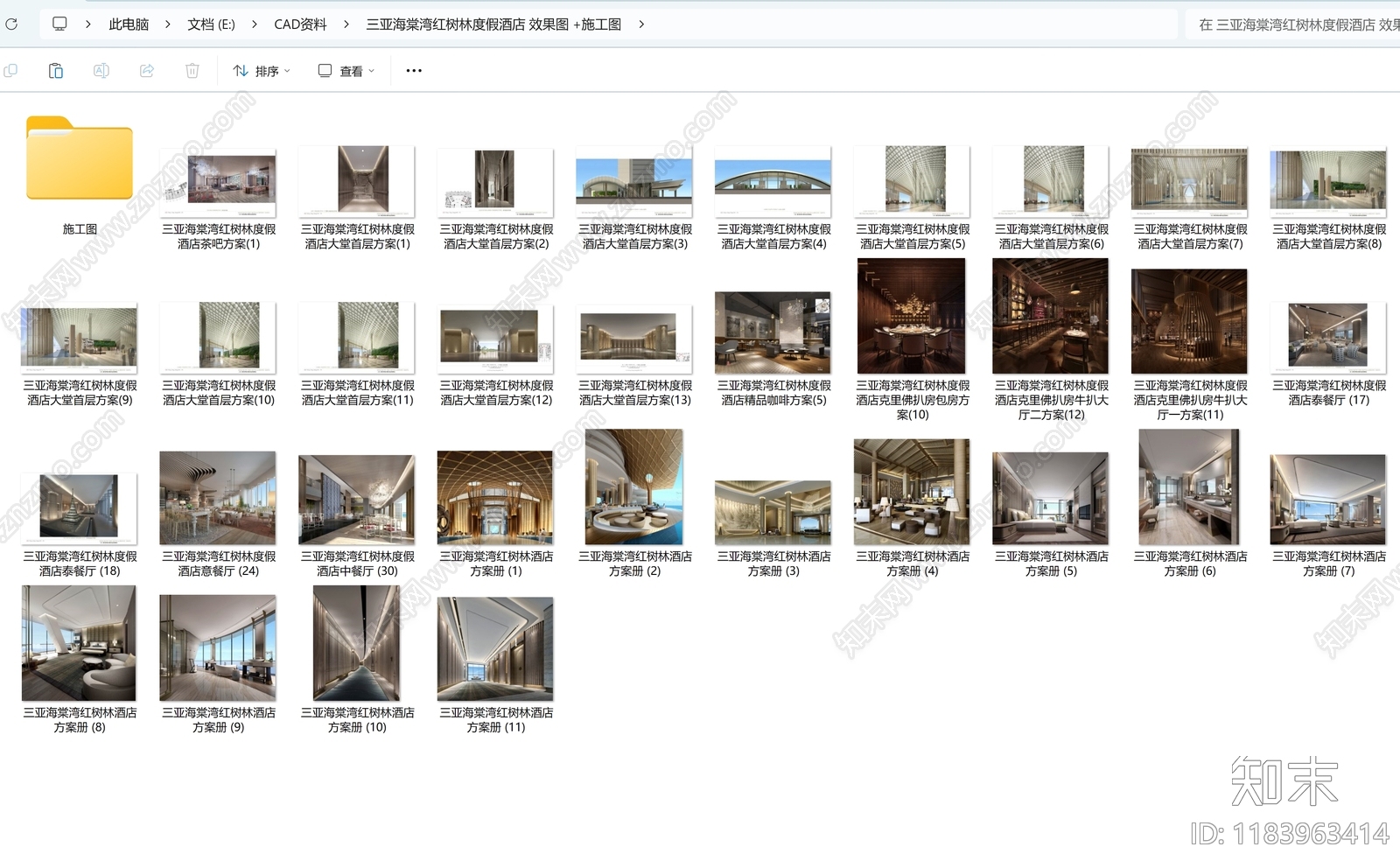Click the 施工图 folder name label
This screenshot has height=868, width=1400.
tap(80, 229)
